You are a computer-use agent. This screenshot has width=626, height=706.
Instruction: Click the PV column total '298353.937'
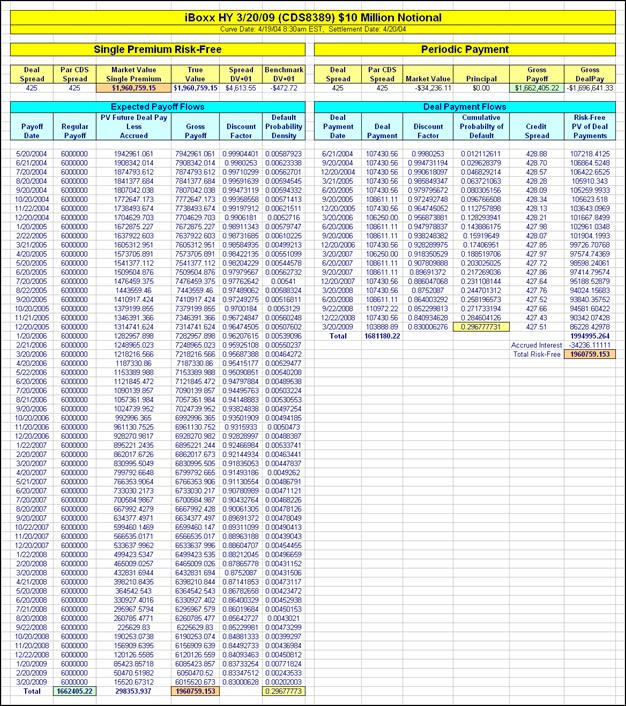[x=134, y=691]
